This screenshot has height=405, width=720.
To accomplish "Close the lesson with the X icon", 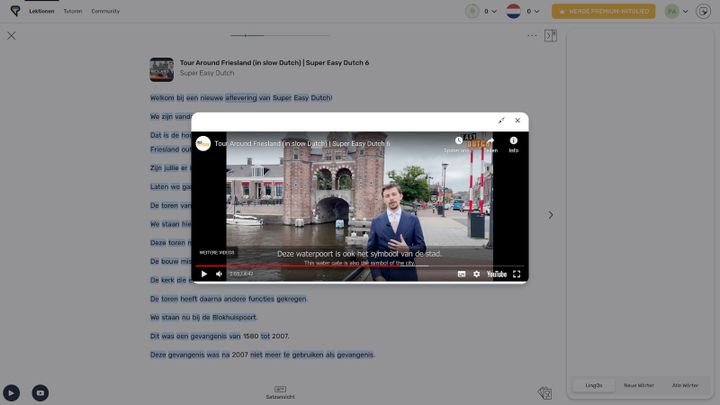I will point(11,36).
